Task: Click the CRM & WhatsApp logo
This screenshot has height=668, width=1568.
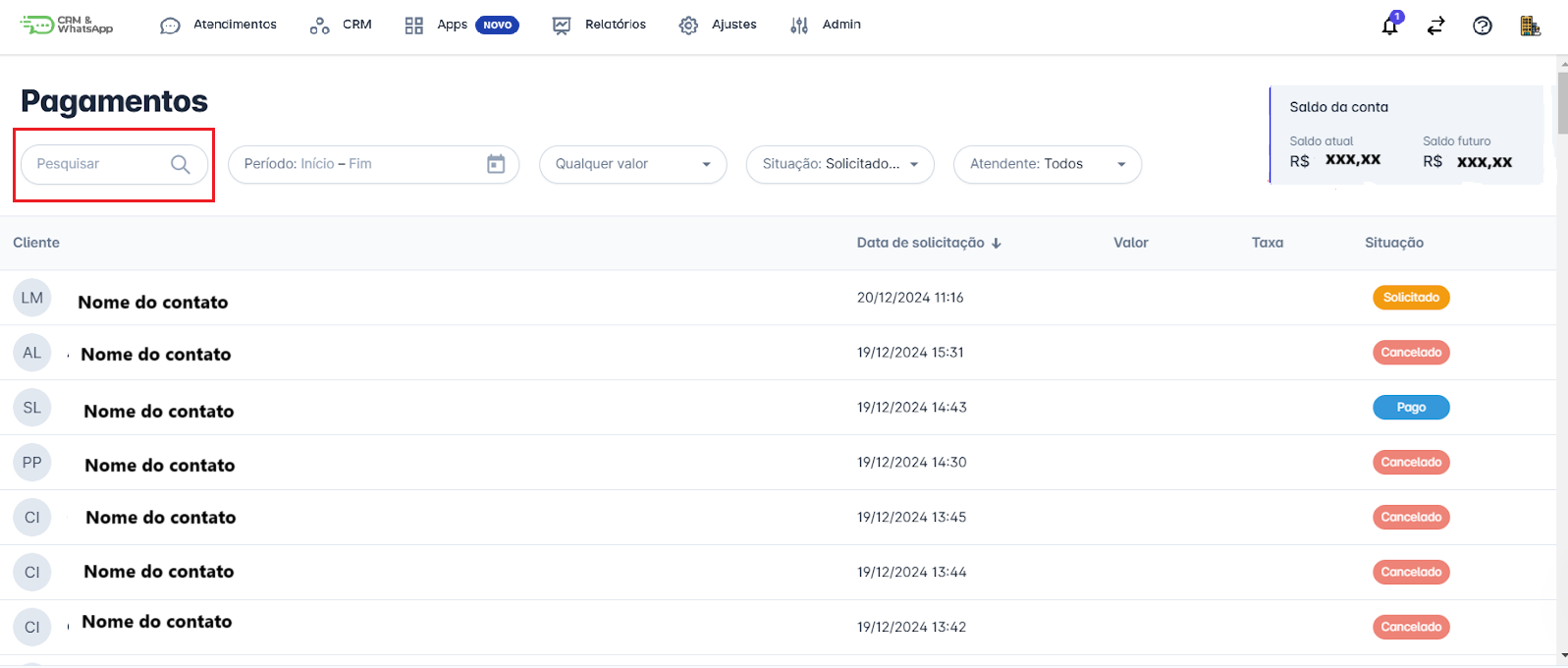Action: coord(67,25)
